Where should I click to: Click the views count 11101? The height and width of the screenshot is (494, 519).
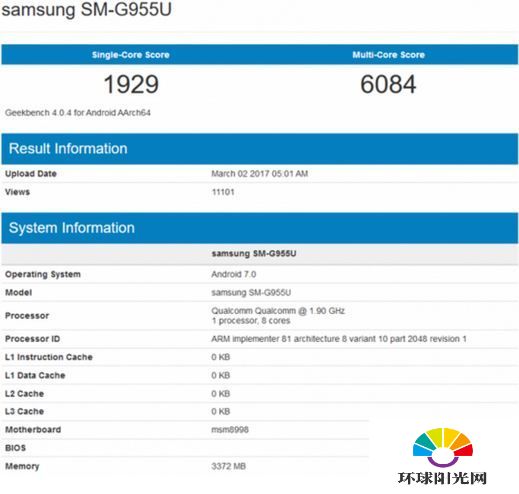pos(223,192)
